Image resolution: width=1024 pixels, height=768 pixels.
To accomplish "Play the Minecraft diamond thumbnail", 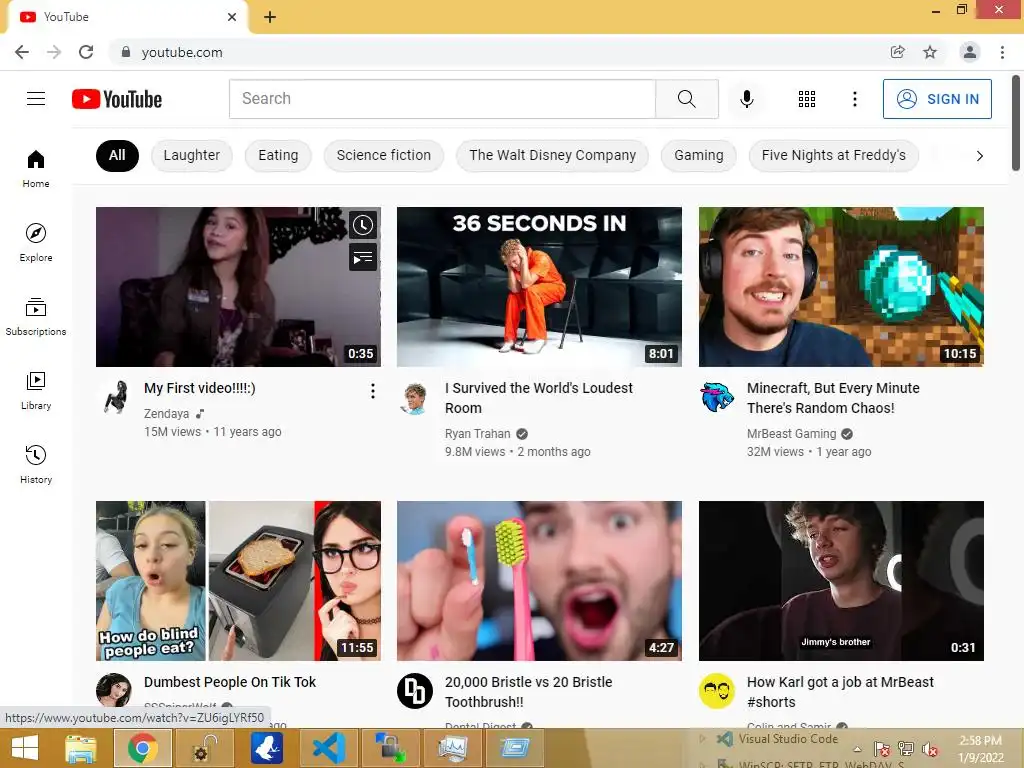I will coord(841,287).
